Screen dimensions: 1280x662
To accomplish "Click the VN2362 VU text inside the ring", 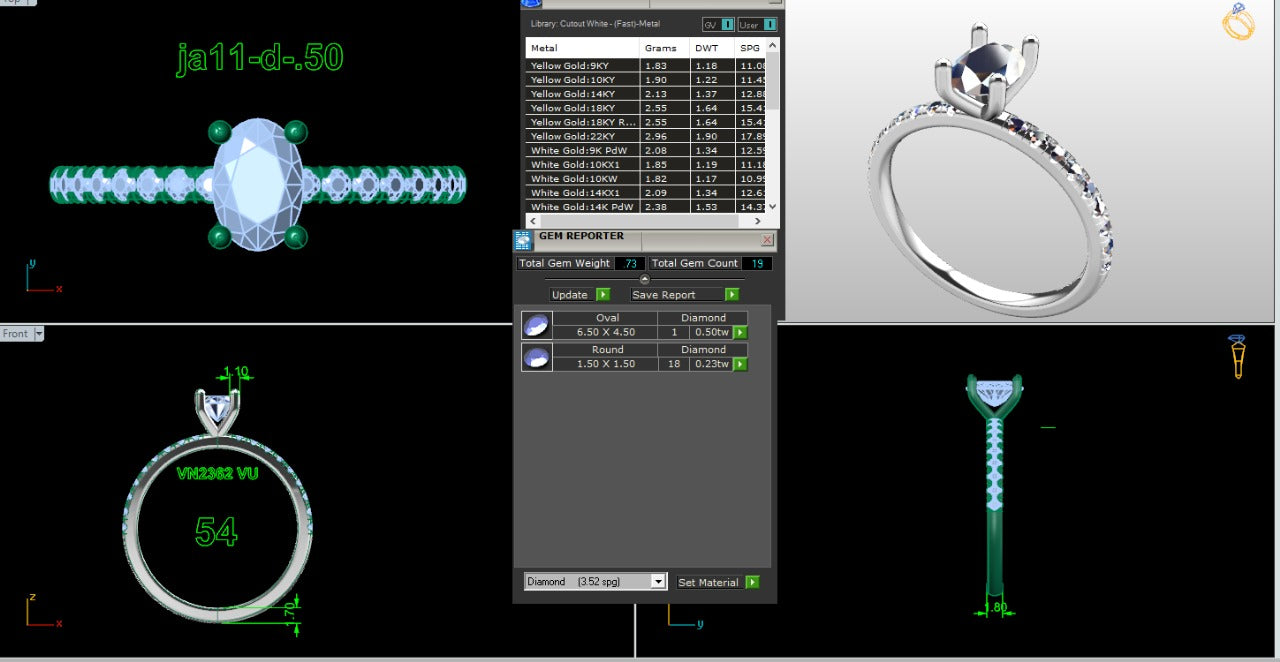I will 217,473.
